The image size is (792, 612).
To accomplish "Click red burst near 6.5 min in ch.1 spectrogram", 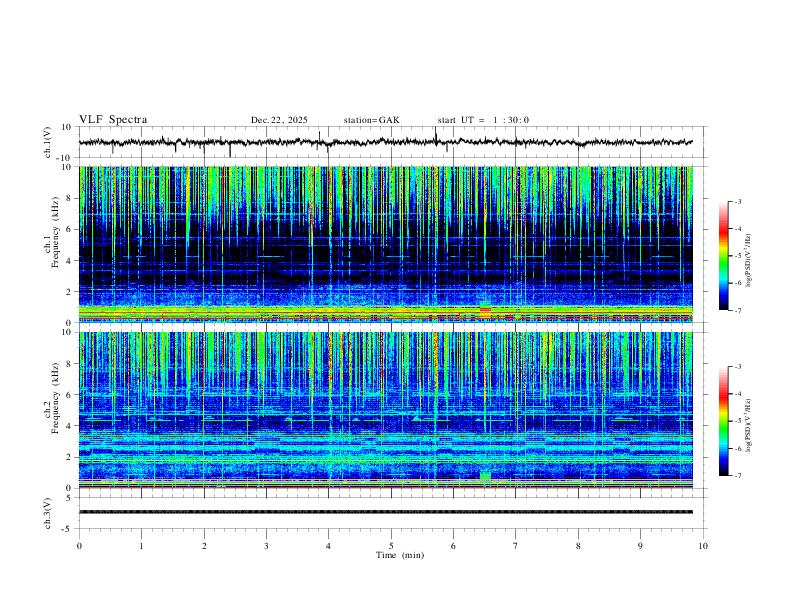I will click(485, 313).
